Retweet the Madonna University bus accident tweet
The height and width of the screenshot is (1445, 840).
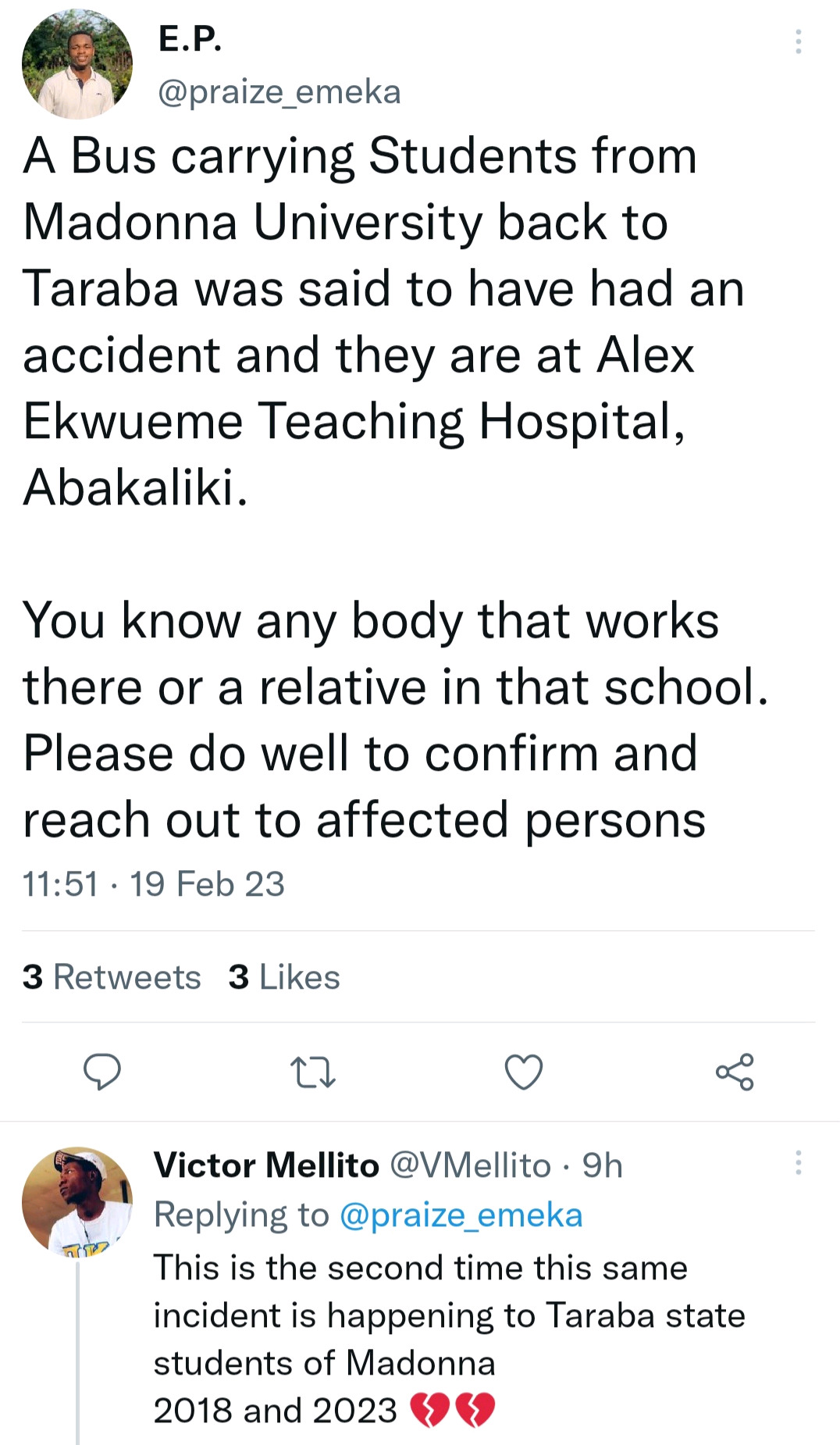point(312,1072)
